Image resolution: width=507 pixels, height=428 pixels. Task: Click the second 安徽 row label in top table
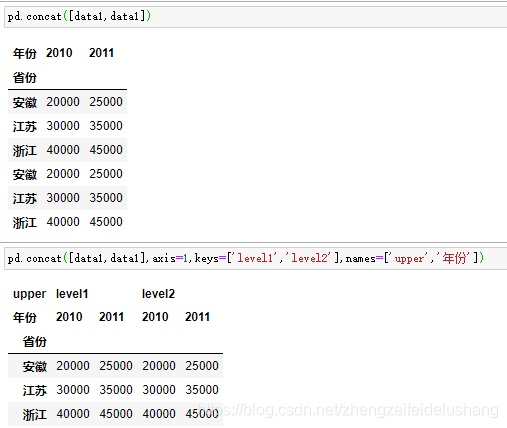(x=25, y=174)
